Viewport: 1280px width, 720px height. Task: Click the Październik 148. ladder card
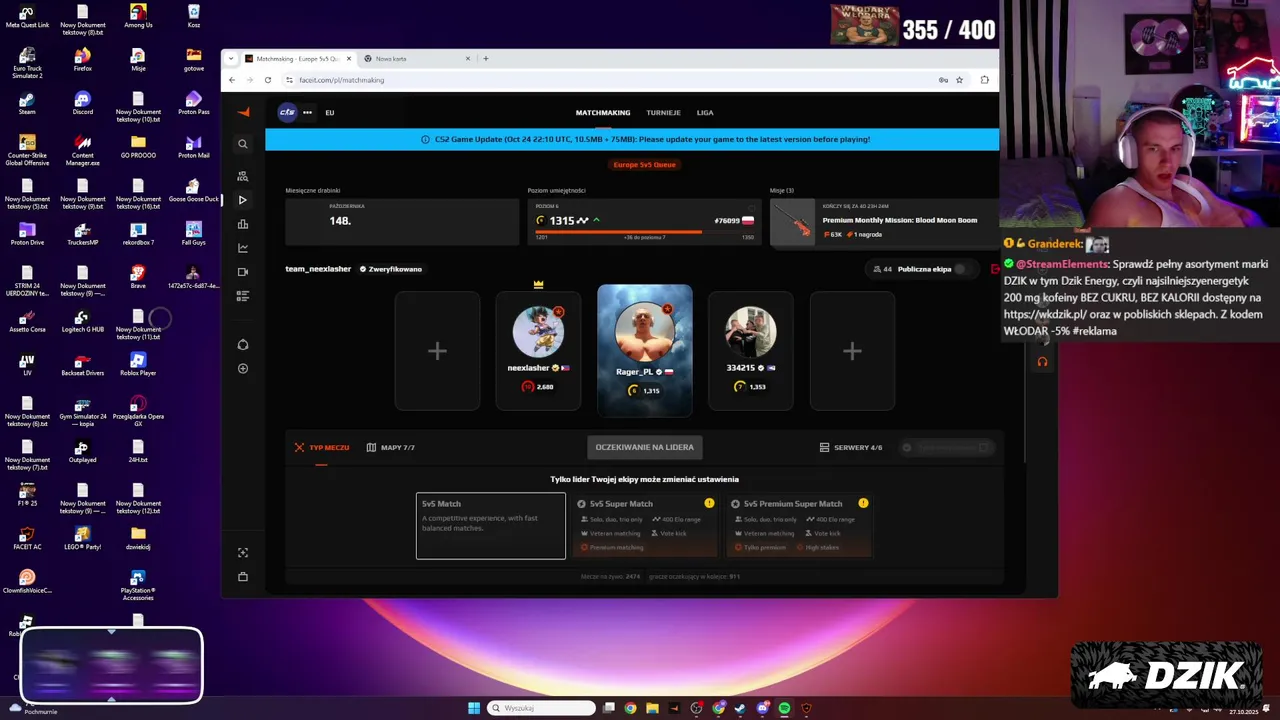402,222
